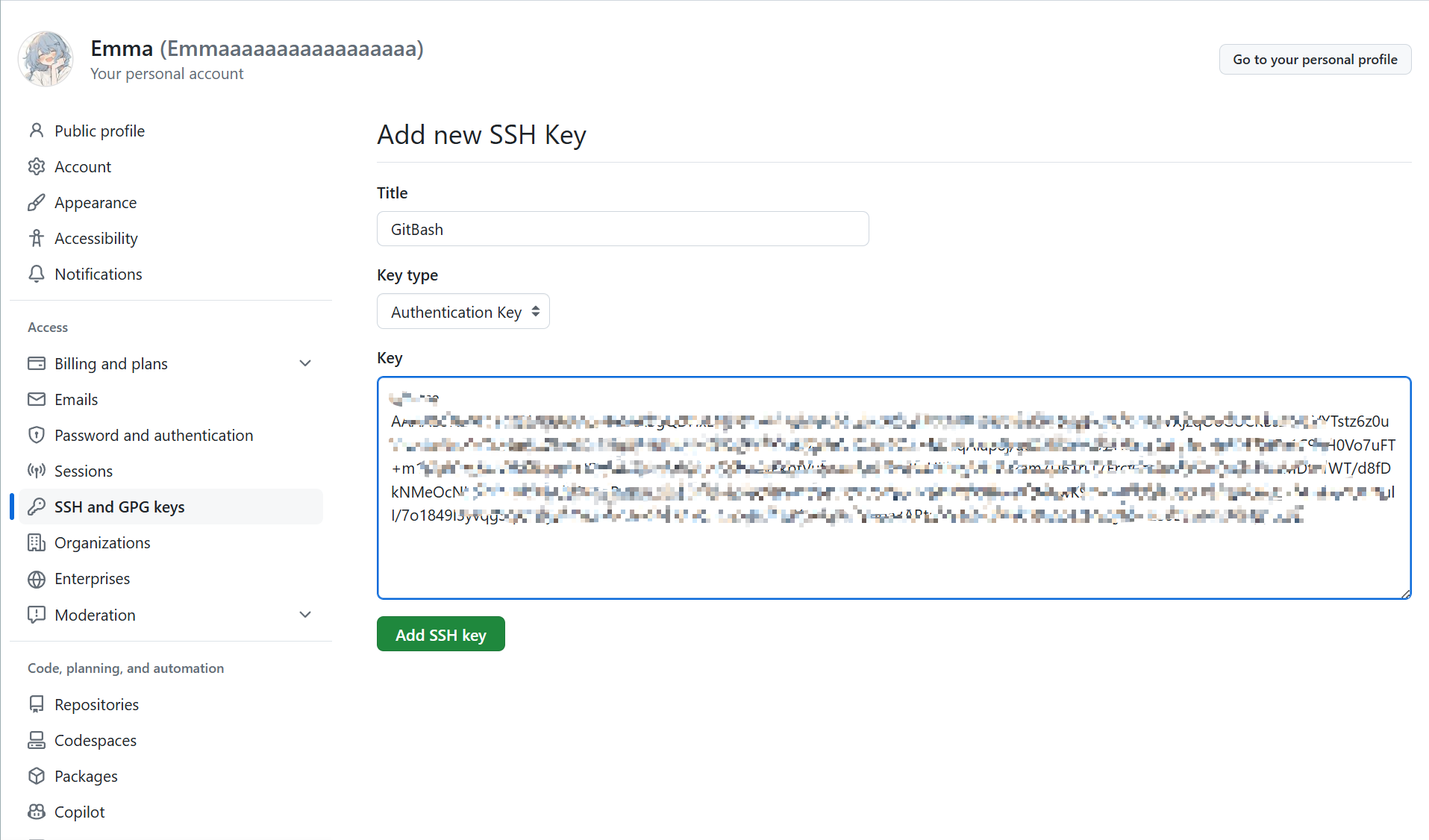The height and width of the screenshot is (840, 1429).
Task: Click the Appearance paintbrush icon
Action: tap(36, 202)
